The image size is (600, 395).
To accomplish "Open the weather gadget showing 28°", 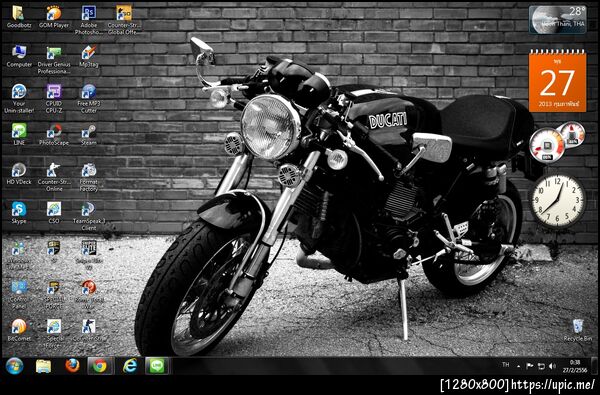I will [x=558, y=19].
